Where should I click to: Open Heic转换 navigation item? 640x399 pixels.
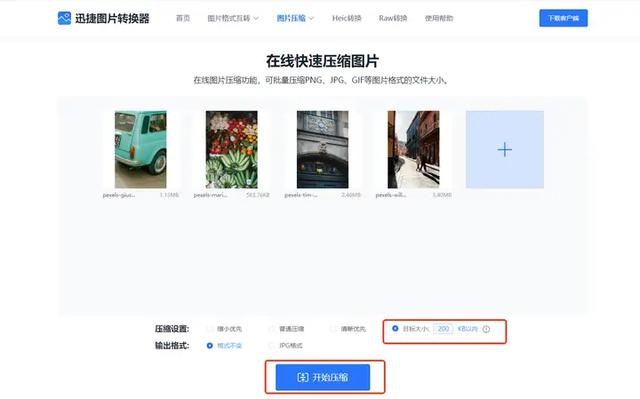pyautogui.click(x=347, y=18)
